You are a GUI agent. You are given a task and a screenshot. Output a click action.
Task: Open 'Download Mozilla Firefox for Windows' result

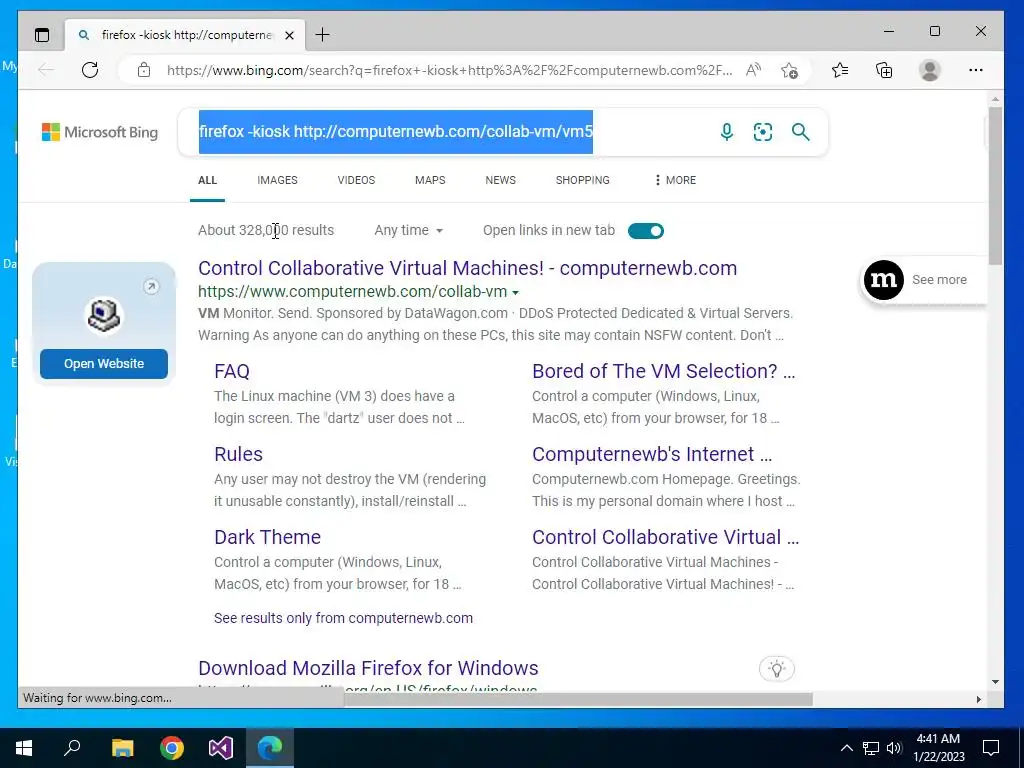(x=368, y=668)
